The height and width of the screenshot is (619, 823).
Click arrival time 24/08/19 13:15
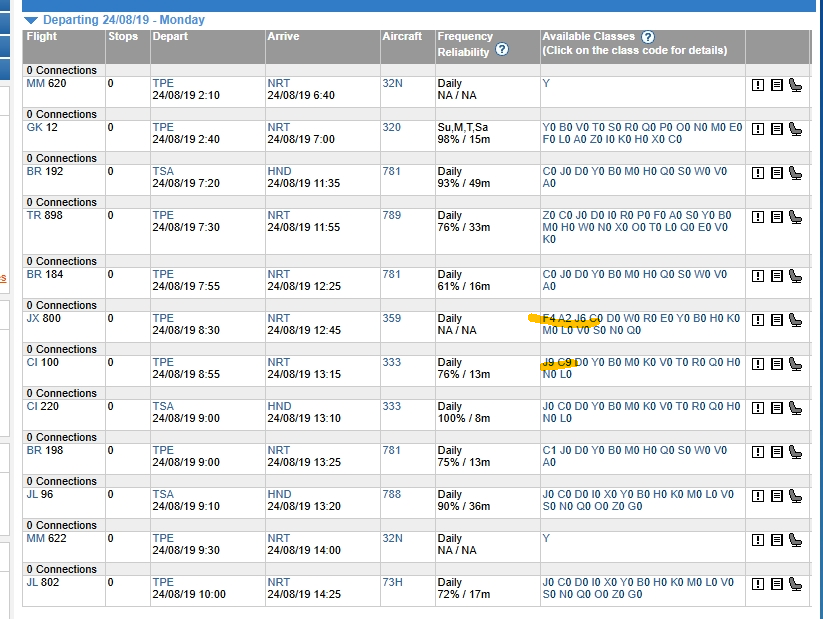[x=304, y=374]
